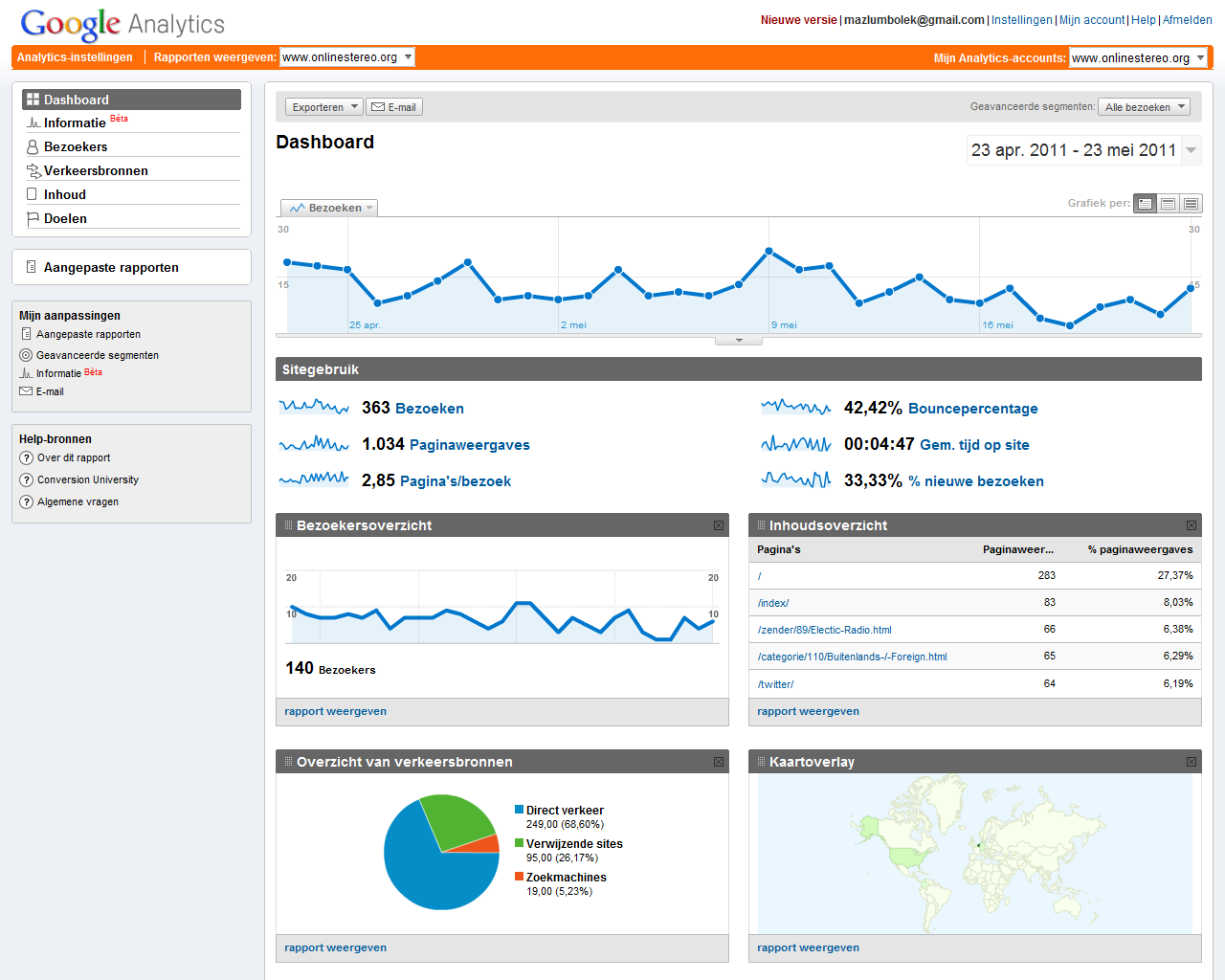The width and height of the screenshot is (1225, 980).
Task: Click the orange Zoekmachines legend swatch
Action: [519, 877]
